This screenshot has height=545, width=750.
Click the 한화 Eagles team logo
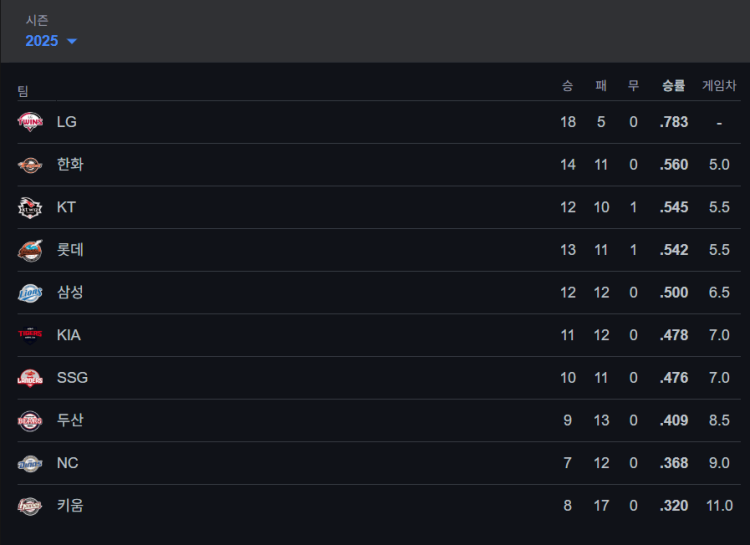point(30,165)
